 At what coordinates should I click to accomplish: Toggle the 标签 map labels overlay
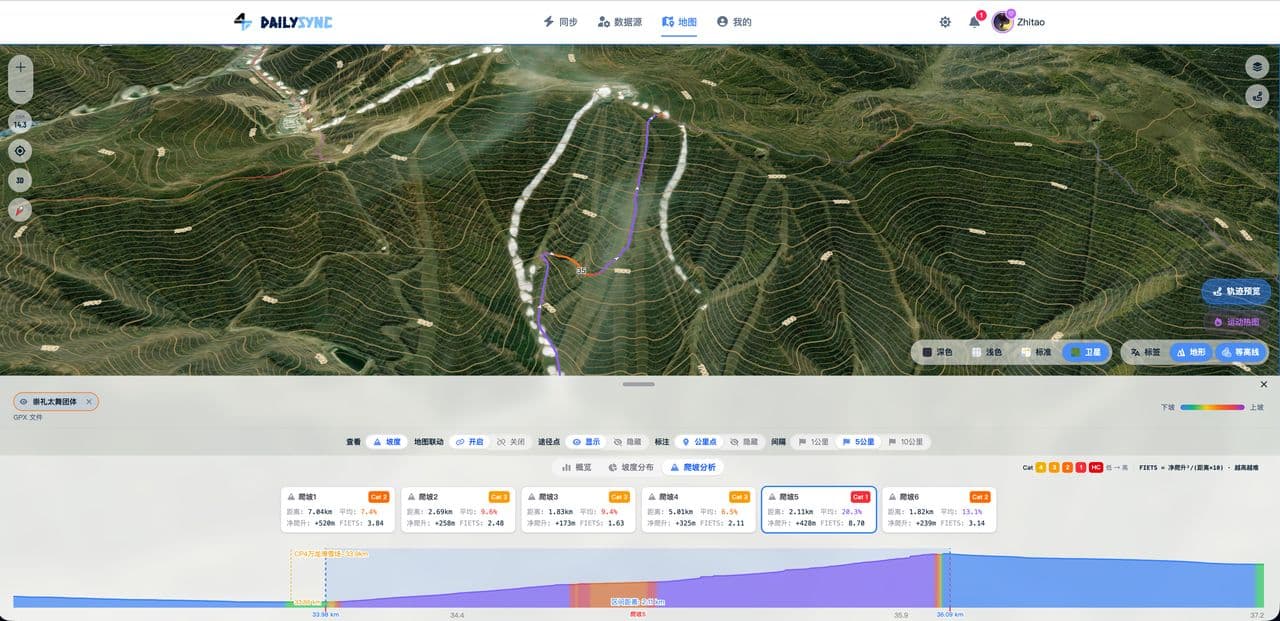point(1146,352)
